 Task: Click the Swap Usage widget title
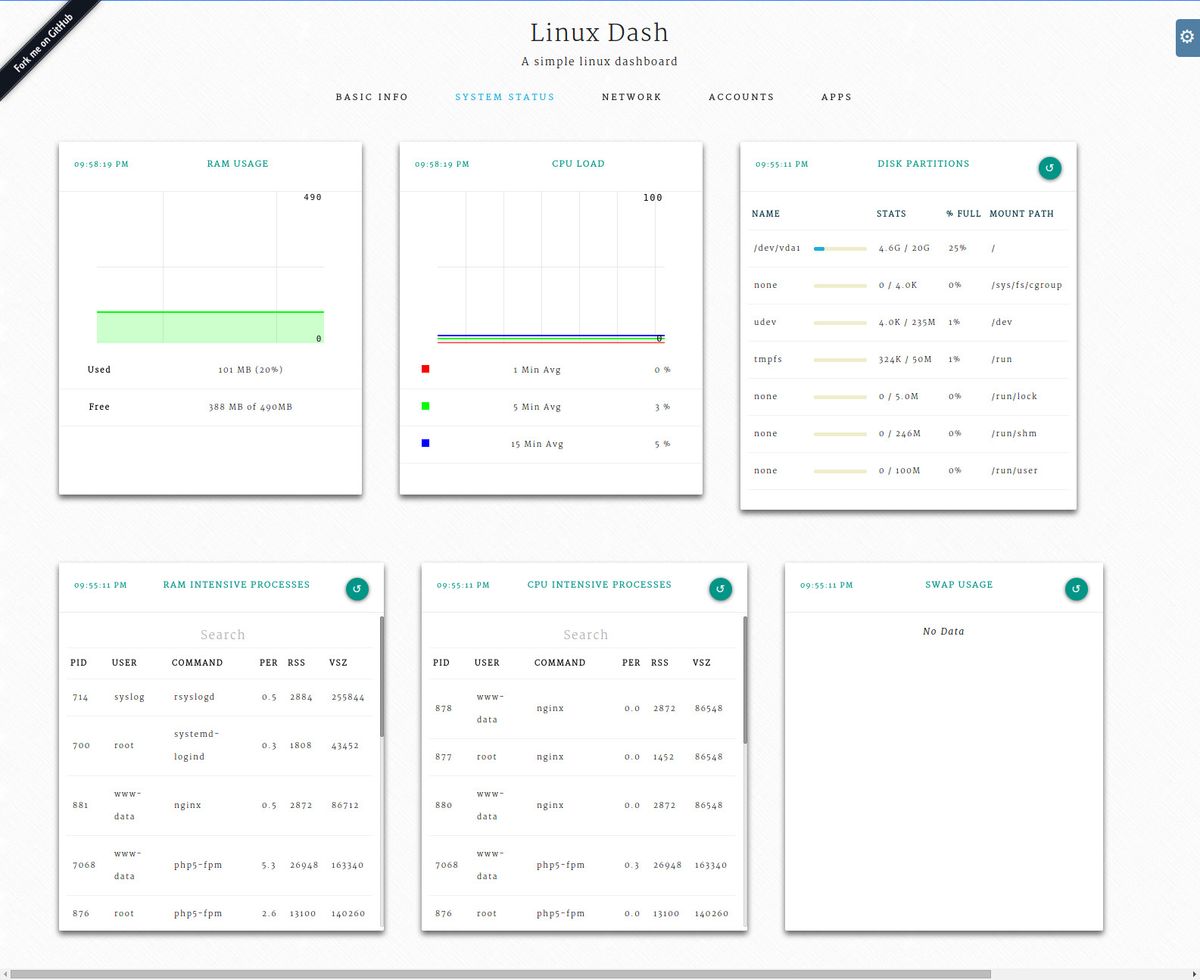pyautogui.click(x=959, y=585)
